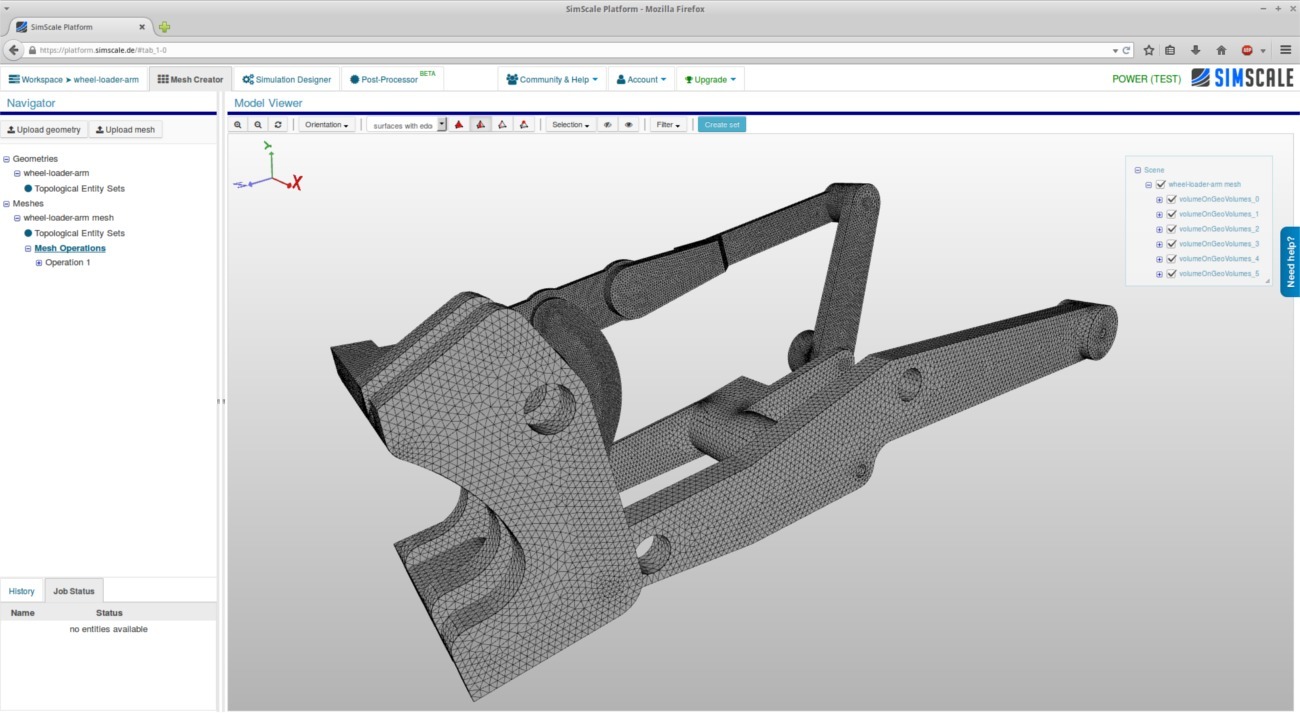Zoom out using the magnifier minus icon

(258, 125)
